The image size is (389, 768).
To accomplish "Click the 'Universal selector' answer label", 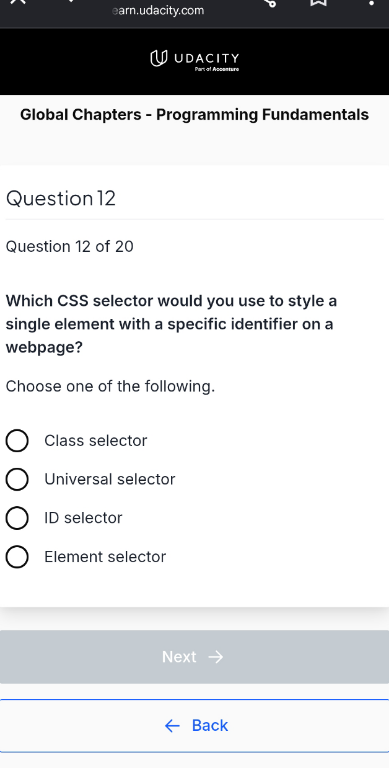I will click(110, 479).
